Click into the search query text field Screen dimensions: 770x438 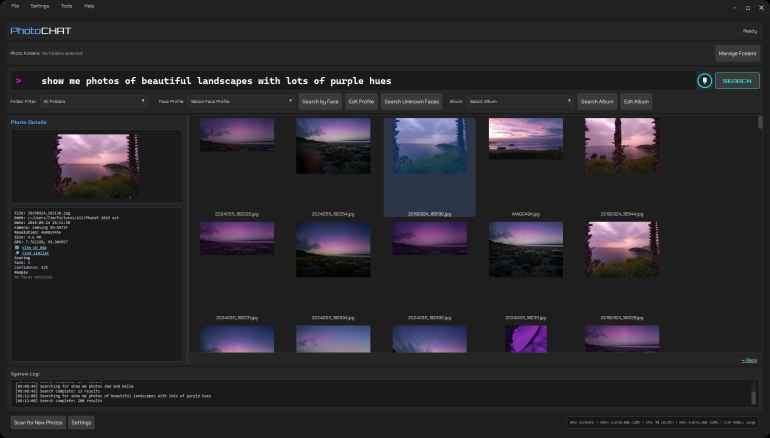(x=360, y=81)
